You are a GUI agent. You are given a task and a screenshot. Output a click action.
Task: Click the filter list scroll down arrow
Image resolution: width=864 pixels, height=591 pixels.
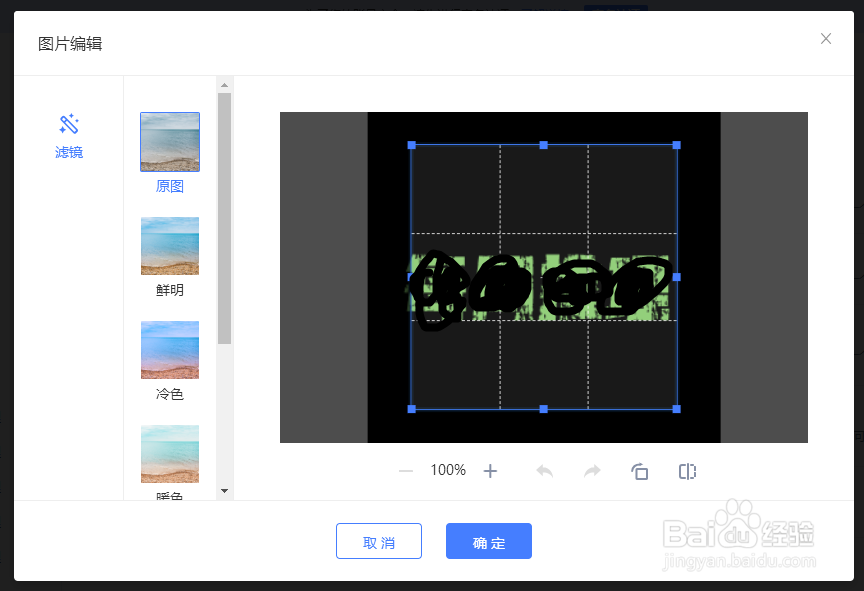click(224, 491)
